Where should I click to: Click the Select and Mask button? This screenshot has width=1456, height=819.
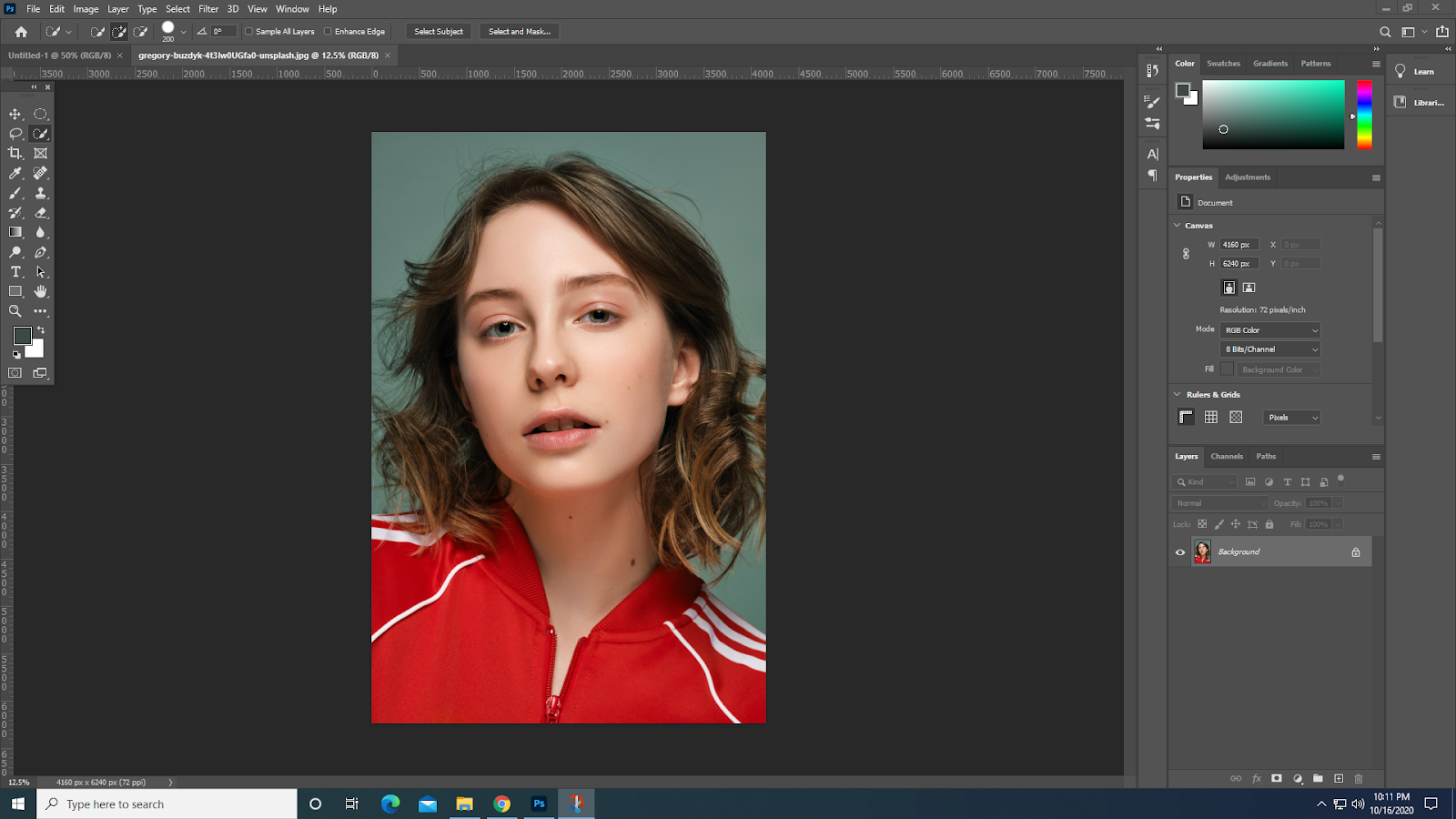pyautogui.click(x=520, y=32)
